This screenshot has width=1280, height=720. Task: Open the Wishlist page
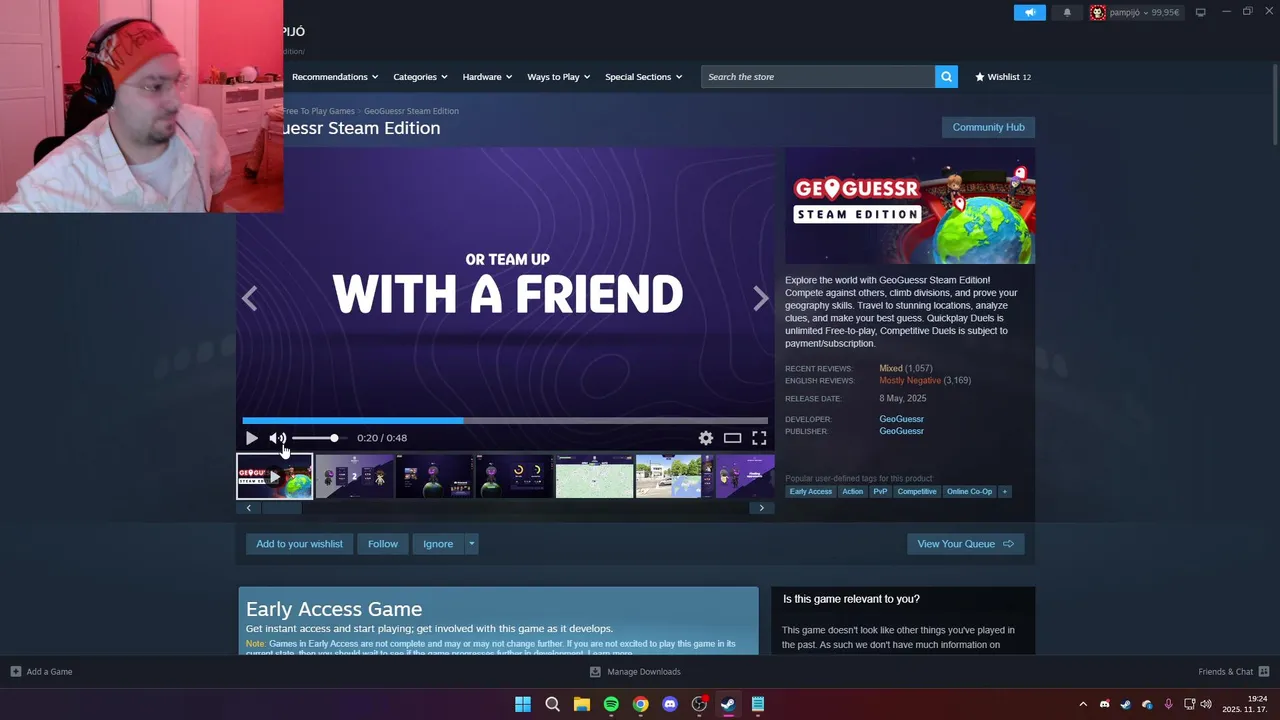1003,77
